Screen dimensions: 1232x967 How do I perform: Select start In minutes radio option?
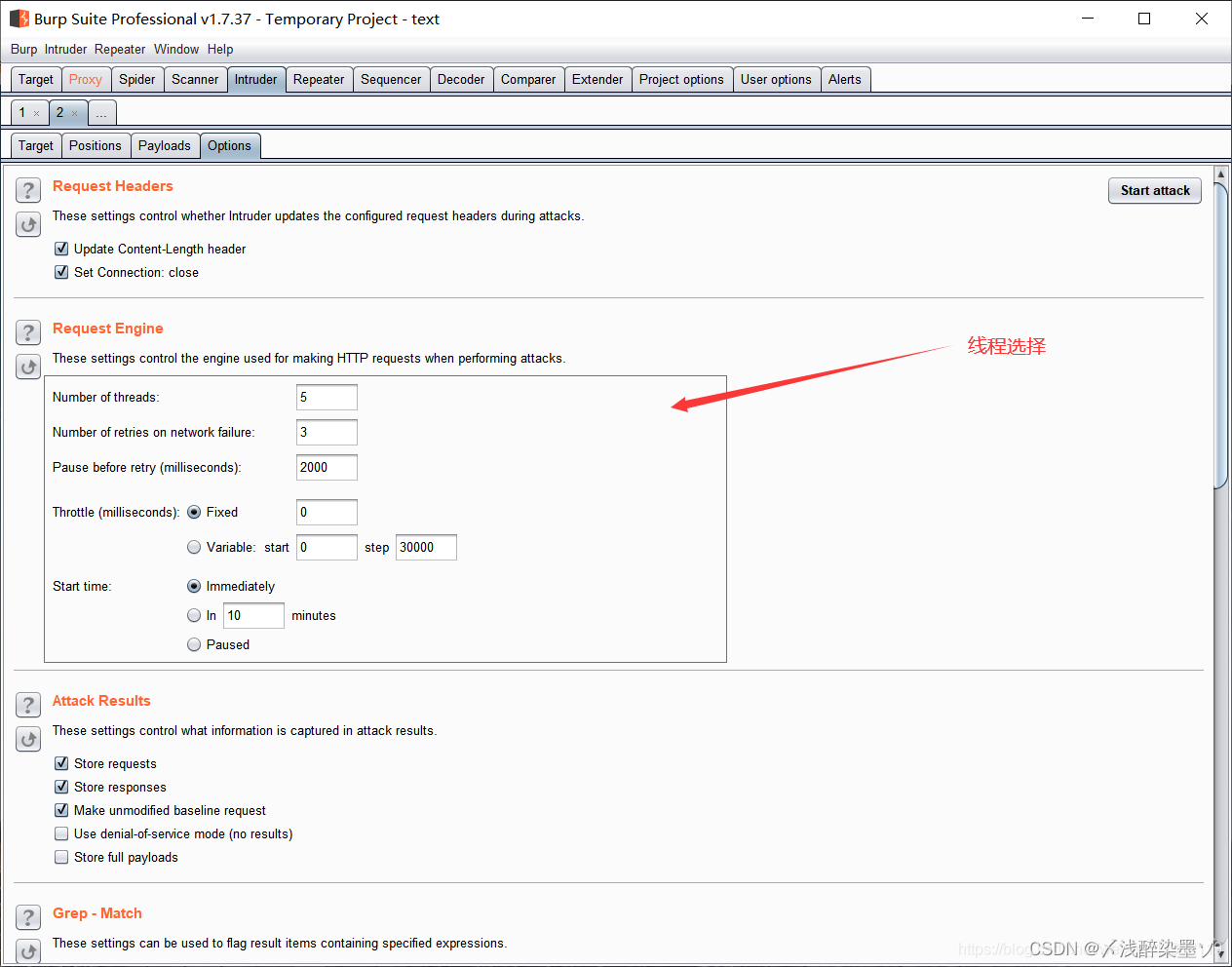194,615
